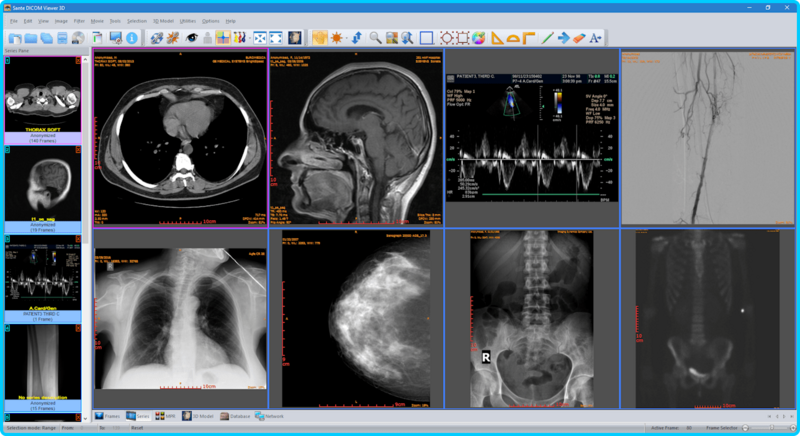The height and width of the screenshot is (436, 800).
Task: Click the blue chain link icon
Action: pos(157,38)
